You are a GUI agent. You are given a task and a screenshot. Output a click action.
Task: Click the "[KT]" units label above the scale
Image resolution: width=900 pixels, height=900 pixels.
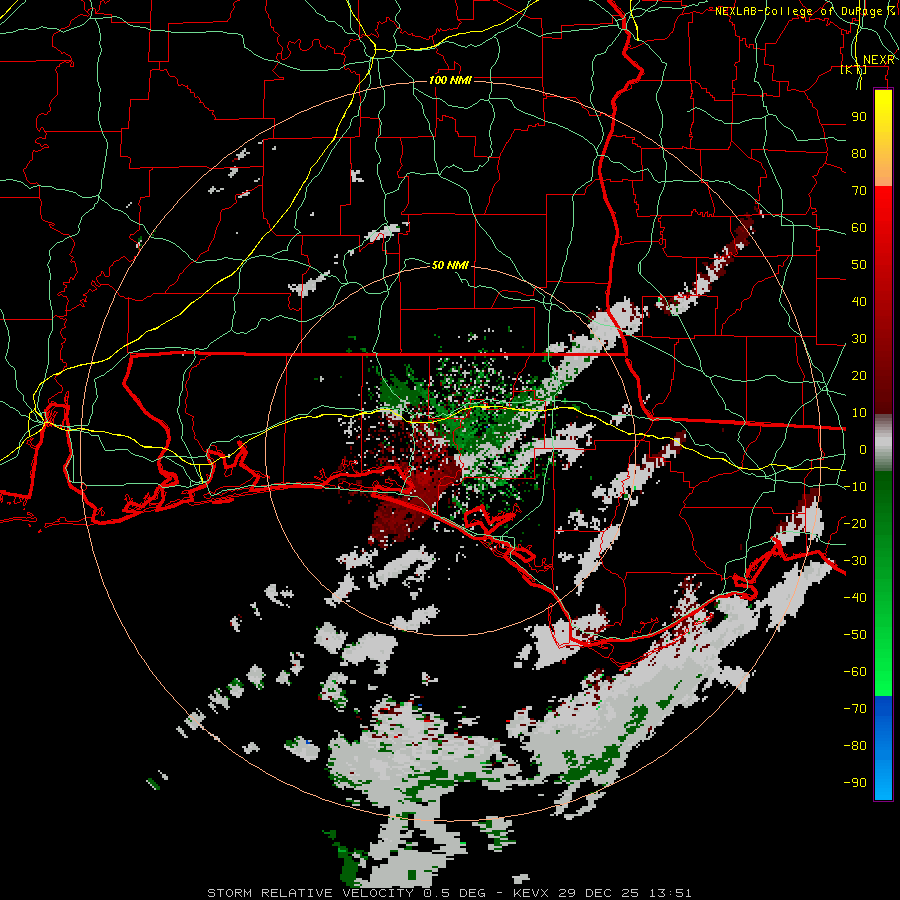854,69
